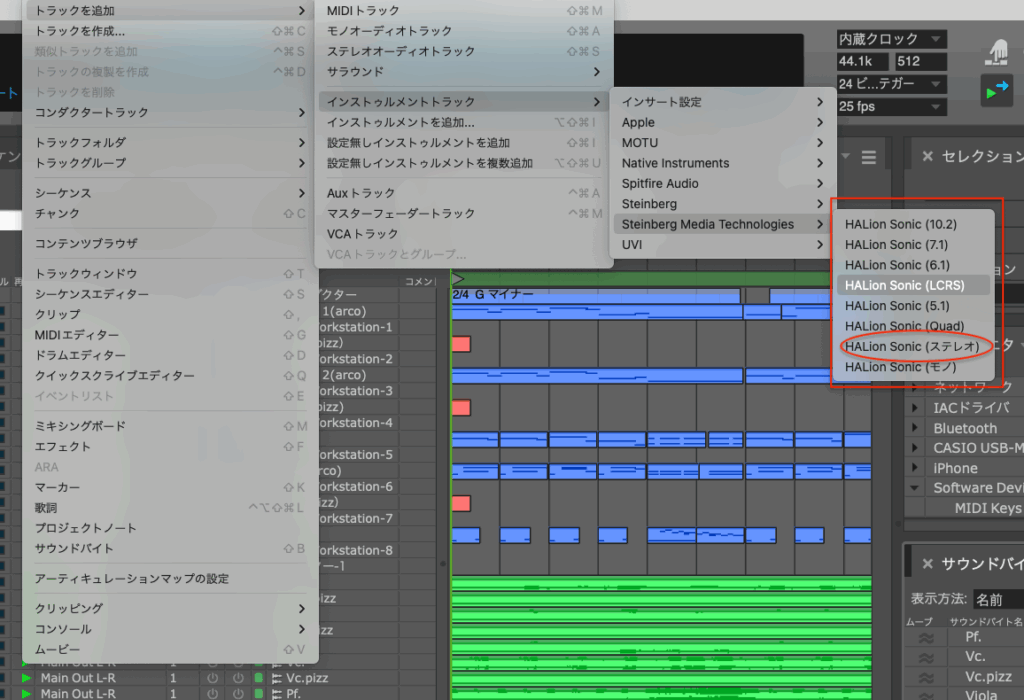Toggle the first power button on Vc.pizz track
The image size is (1024, 700).
pos(212,678)
